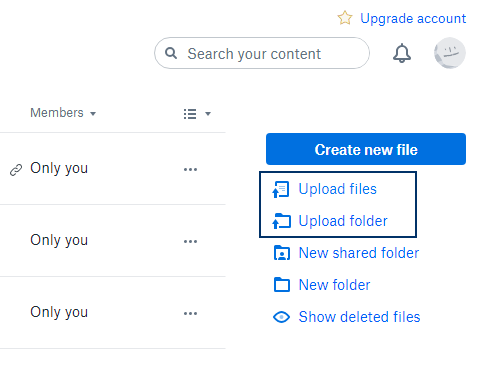Click the Upload files icon
502x366 pixels.
point(281,189)
